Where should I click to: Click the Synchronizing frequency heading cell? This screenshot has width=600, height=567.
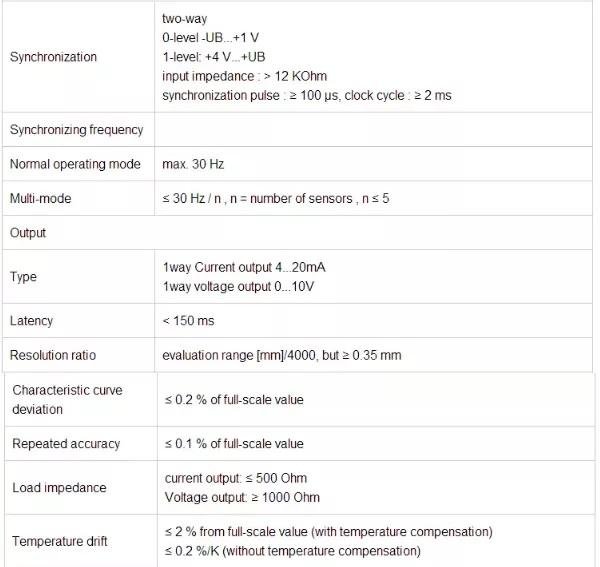click(x=76, y=129)
